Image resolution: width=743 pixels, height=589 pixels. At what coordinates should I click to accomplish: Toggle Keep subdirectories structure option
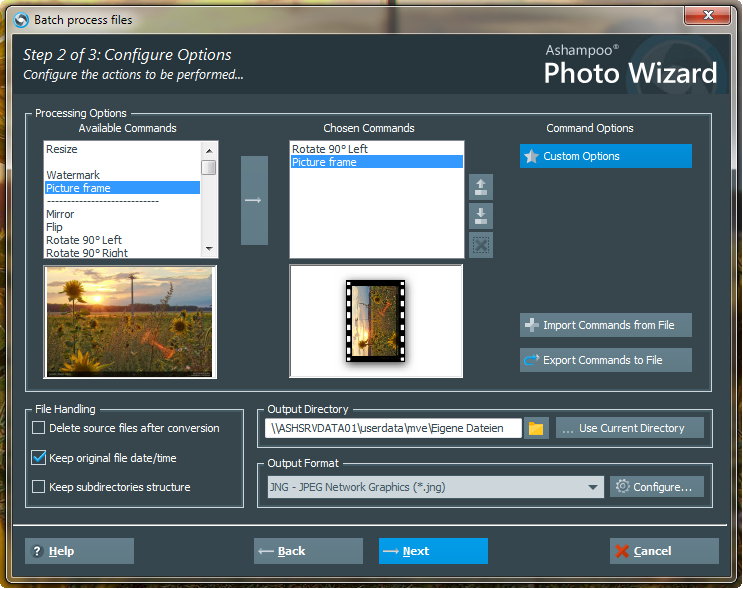tap(39, 487)
